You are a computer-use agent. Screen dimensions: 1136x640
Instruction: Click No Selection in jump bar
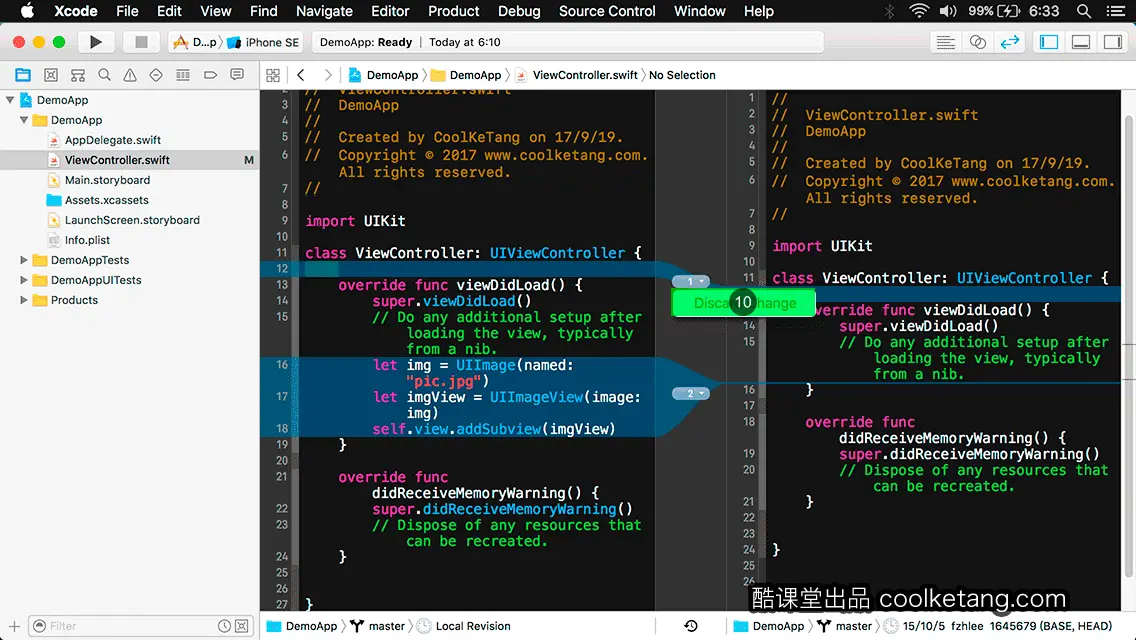pos(682,75)
